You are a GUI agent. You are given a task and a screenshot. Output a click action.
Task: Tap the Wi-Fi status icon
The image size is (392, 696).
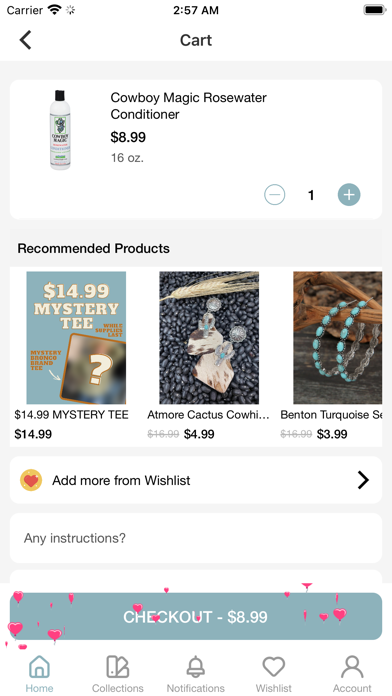coord(54,10)
